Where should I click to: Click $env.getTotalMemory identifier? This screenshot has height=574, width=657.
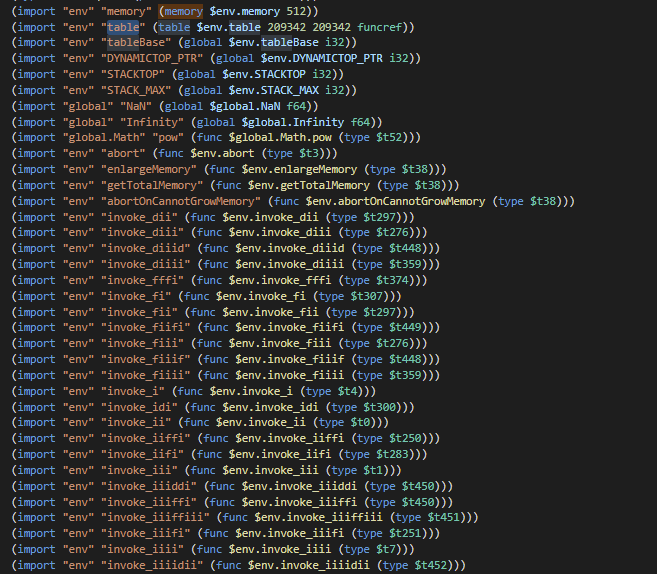[x=309, y=186]
